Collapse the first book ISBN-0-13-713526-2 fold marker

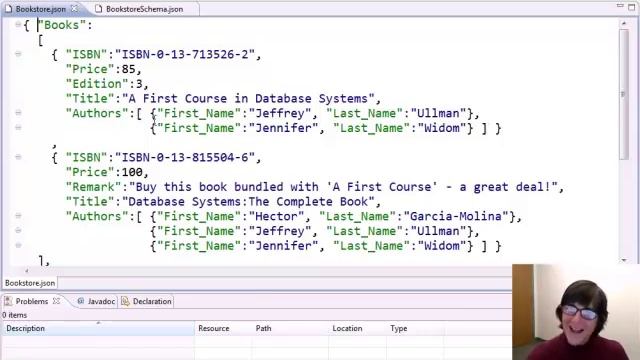(x=18, y=54)
